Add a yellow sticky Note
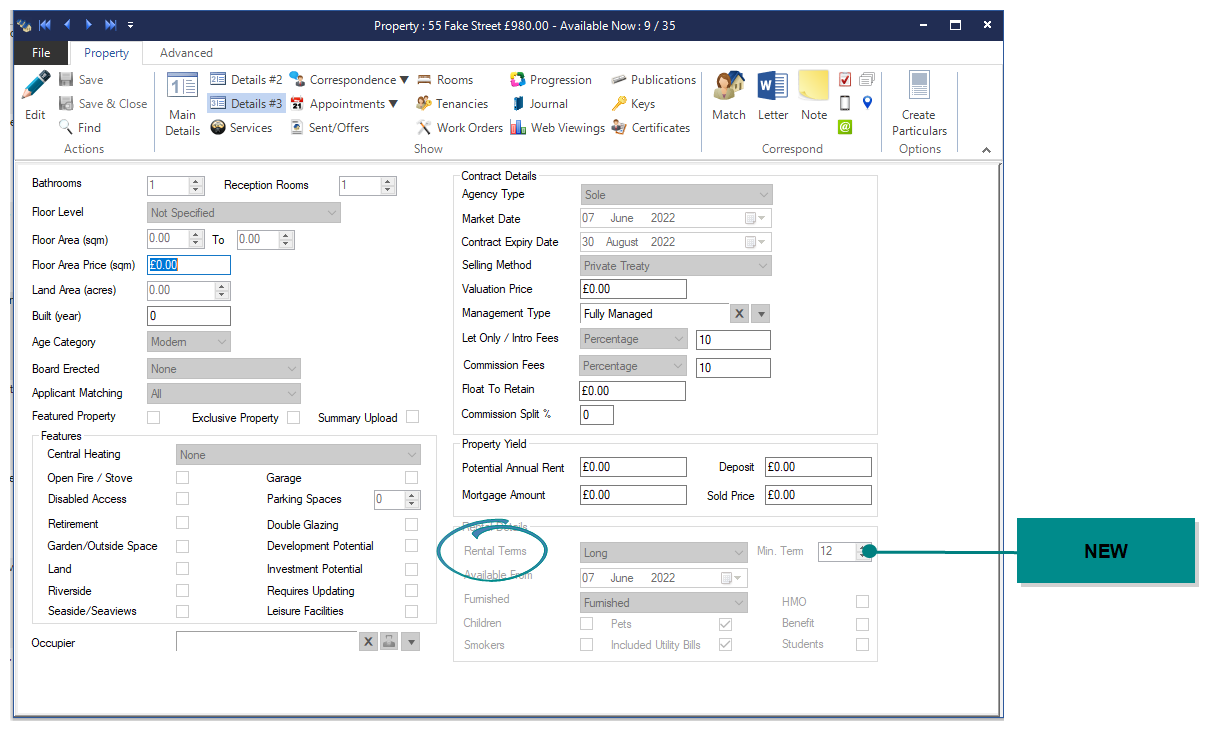1209x731 pixels. coord(814,90)
